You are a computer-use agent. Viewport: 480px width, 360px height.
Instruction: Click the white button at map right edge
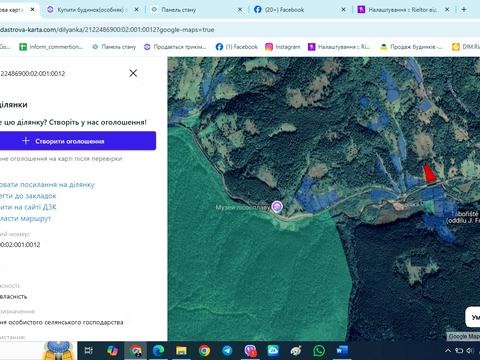(473, 317)
